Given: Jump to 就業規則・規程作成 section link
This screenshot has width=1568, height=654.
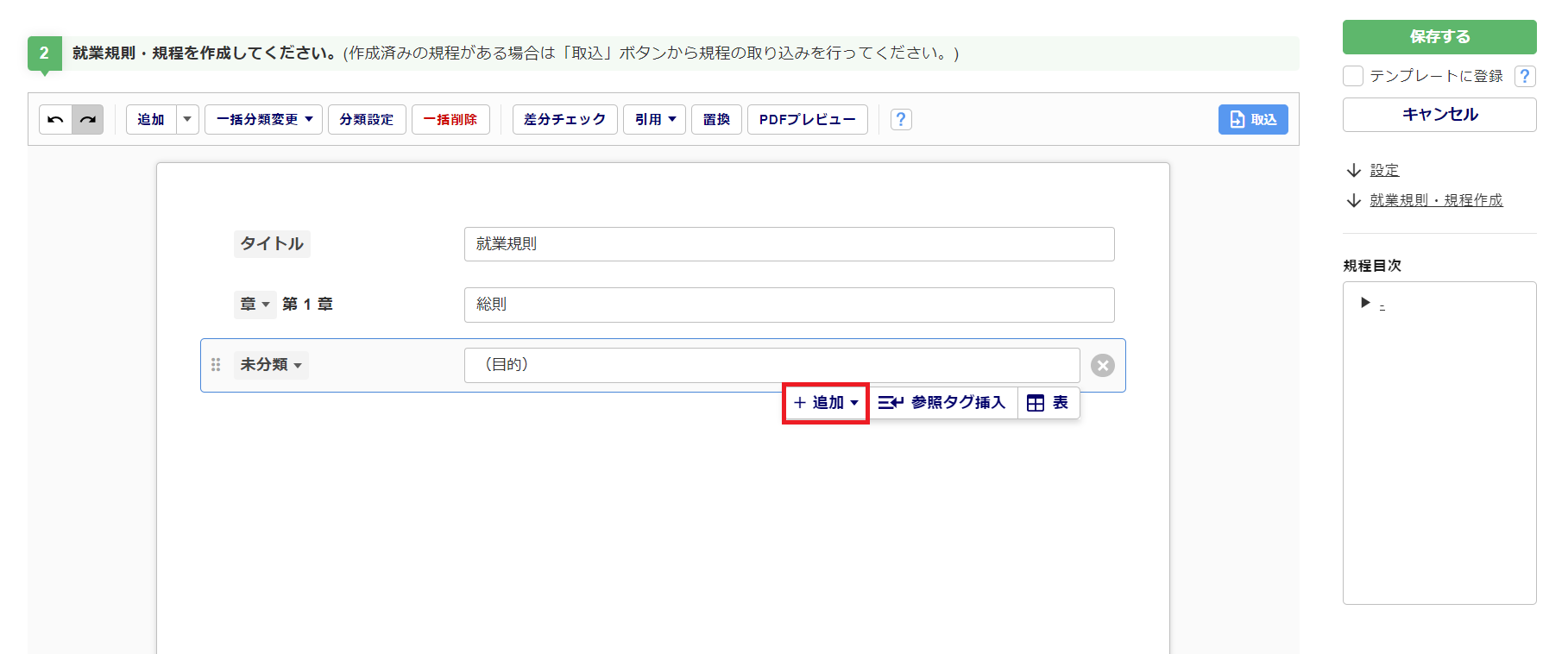Looking at the screenshot, I should [1436, 200].
